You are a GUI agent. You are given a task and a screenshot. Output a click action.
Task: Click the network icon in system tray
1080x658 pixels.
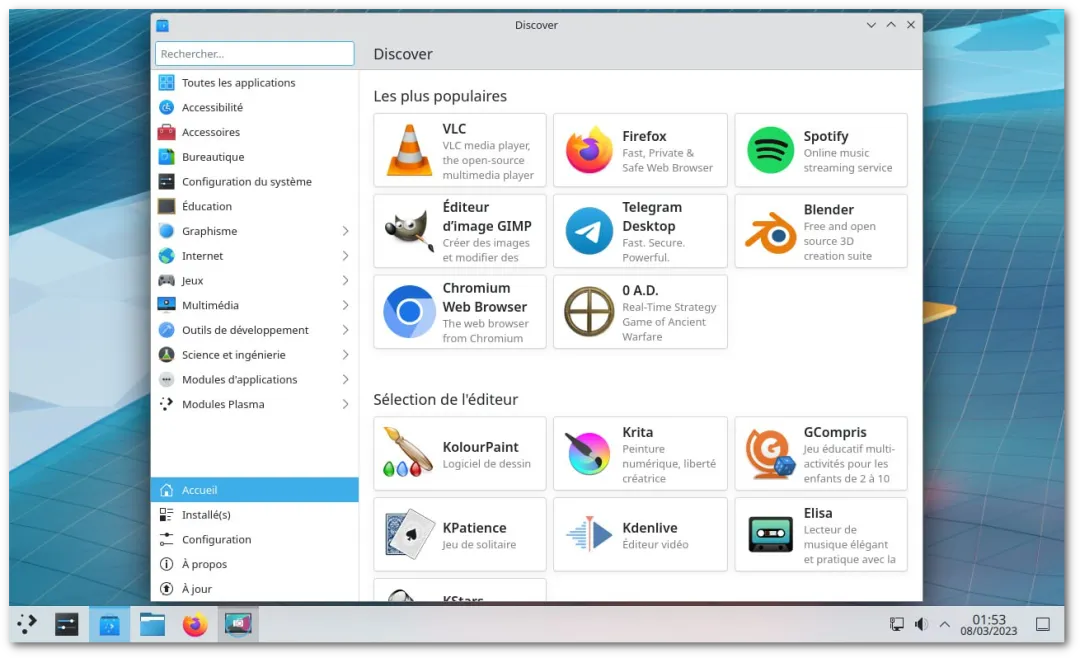pos(896,624)
